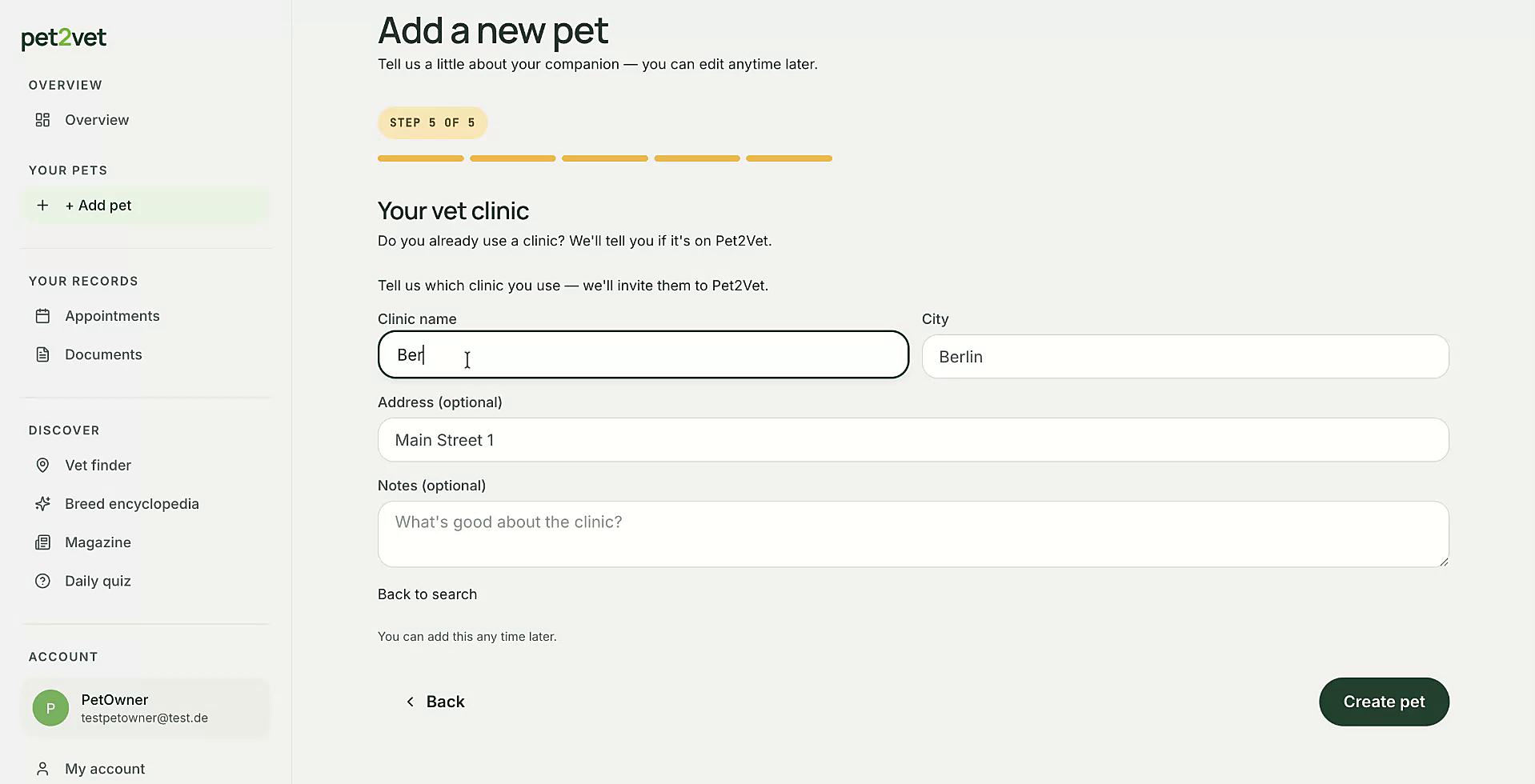Click the Back to search link
Image resolution: width=1535 pixels, height=784 pixels.
pyautogui.click(x=427, y=594)
